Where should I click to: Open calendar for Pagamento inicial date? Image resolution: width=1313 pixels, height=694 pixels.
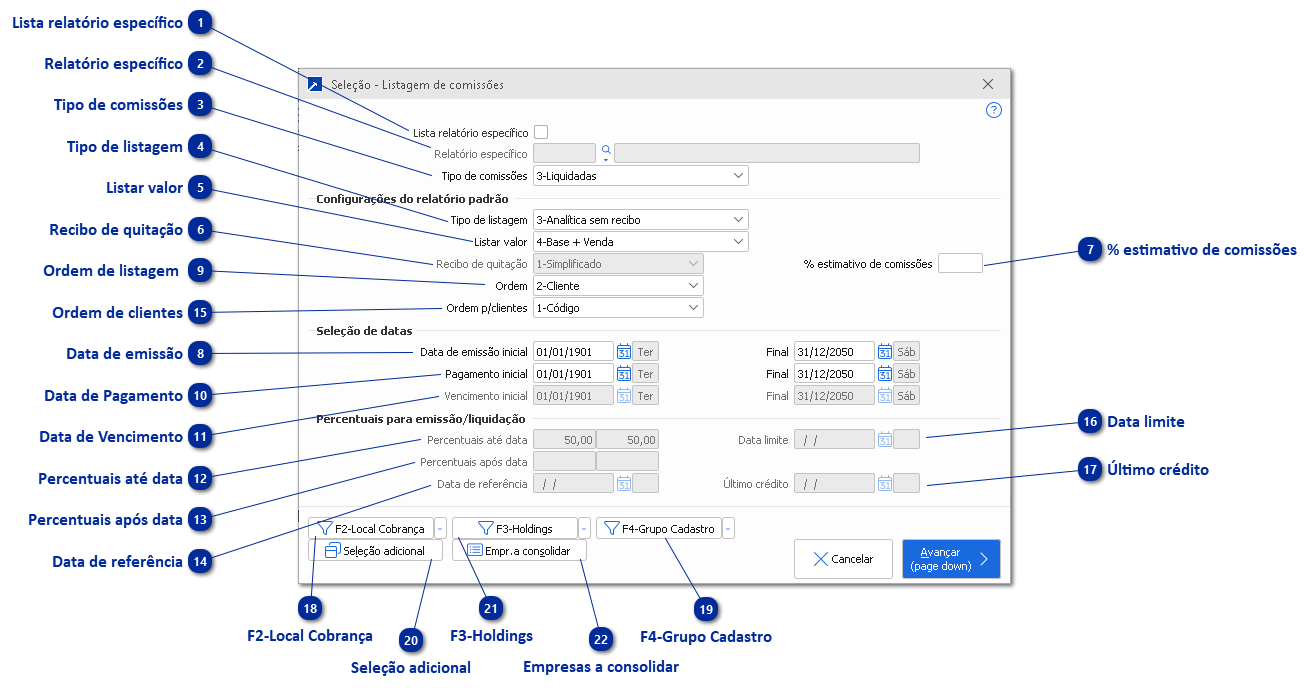(623, 373)
